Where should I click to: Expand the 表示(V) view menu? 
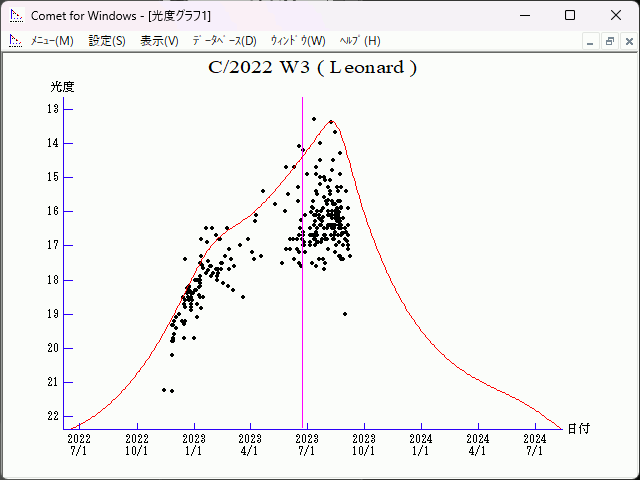tap(159, 41)
